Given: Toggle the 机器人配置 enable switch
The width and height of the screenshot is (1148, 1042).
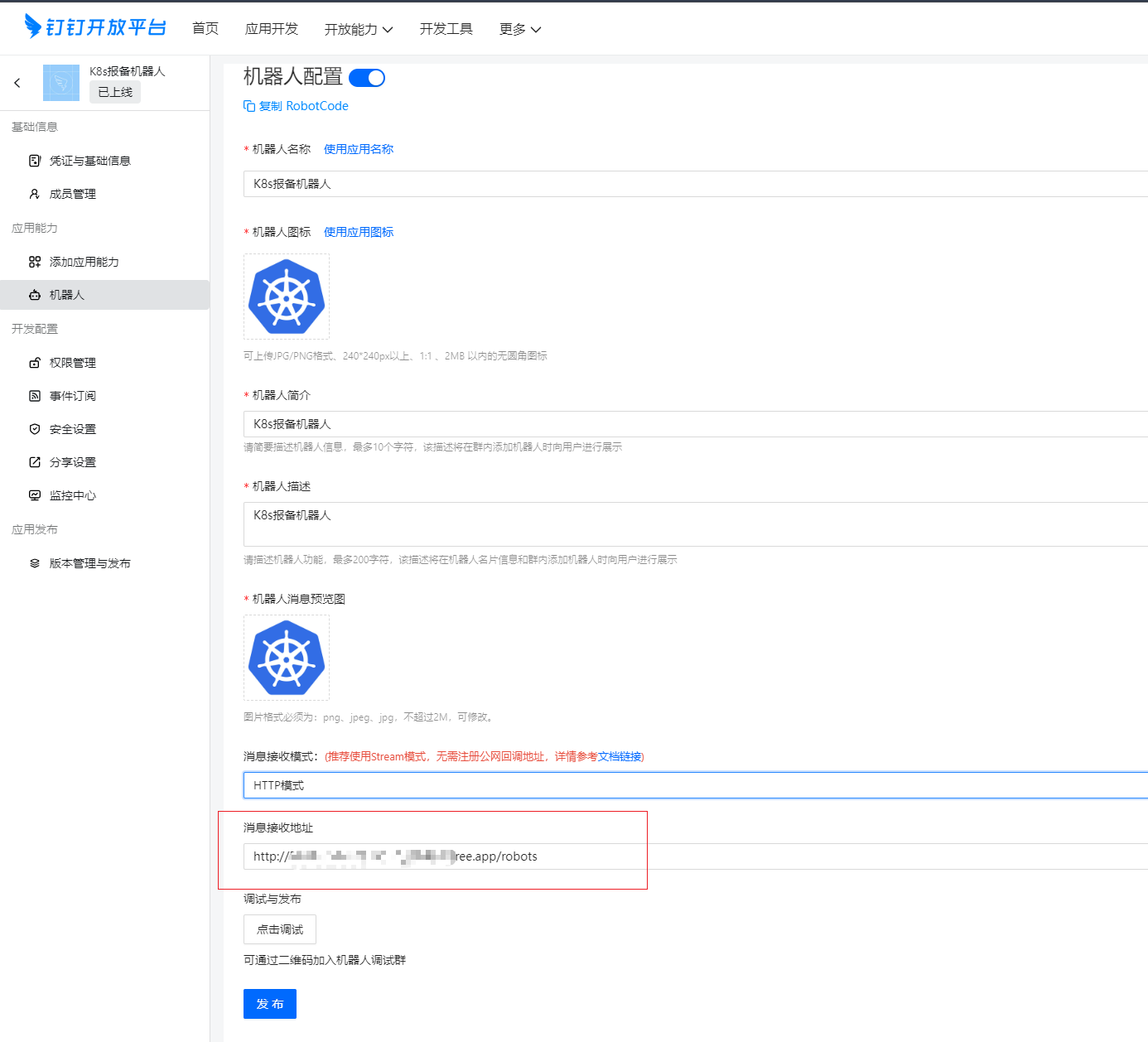Looking at the screenshot, I should pos(367,78).
